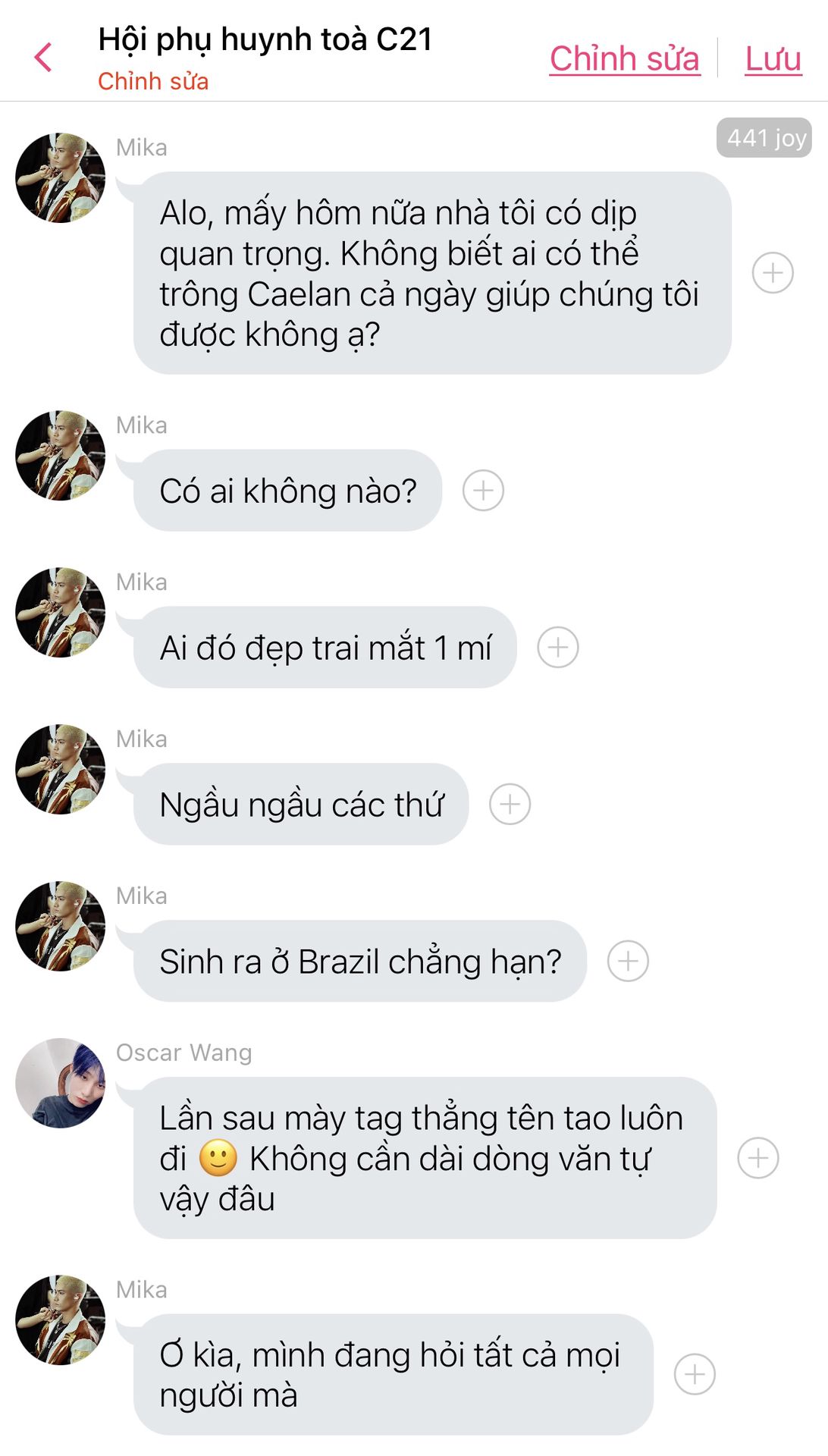The height and width of the screenshot is (1456, 828).
Task: Open Oscar Wang's profile avatar
Action: coord(61,1083)
